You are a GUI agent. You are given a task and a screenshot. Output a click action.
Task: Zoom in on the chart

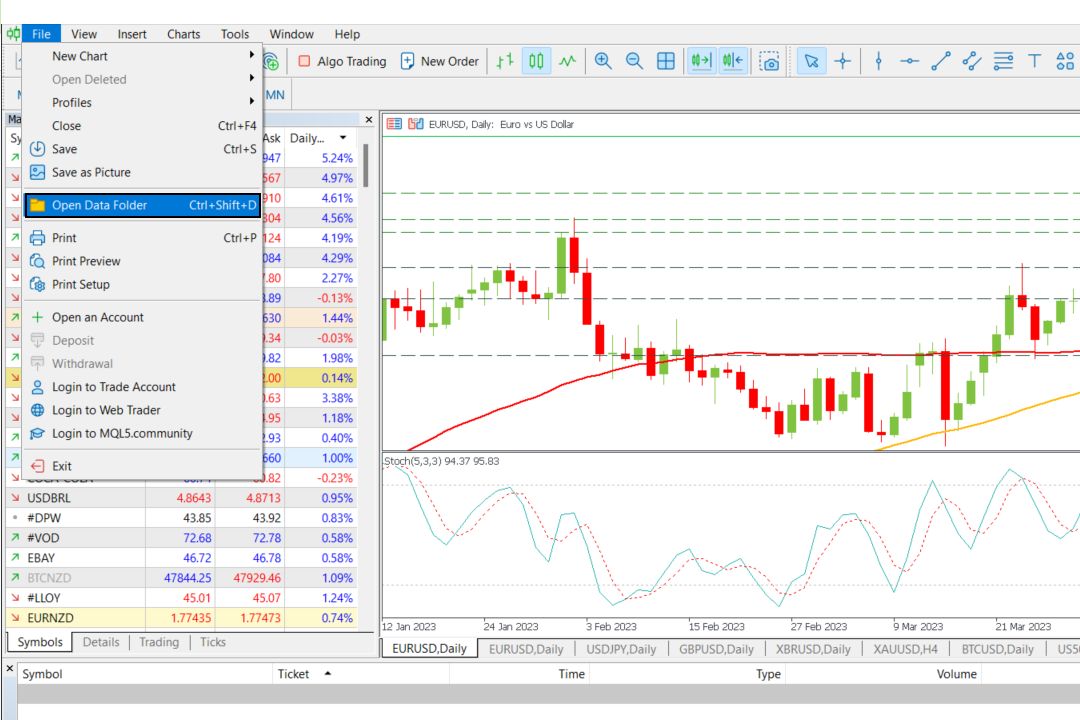[x=603, y=61]
